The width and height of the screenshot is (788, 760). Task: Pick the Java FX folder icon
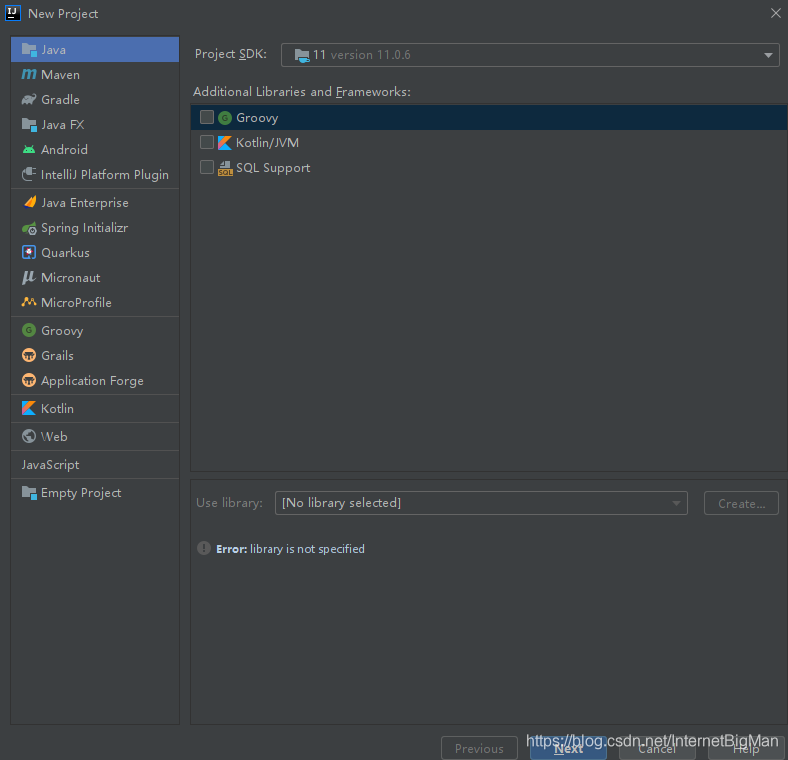(x=29, y=125)
